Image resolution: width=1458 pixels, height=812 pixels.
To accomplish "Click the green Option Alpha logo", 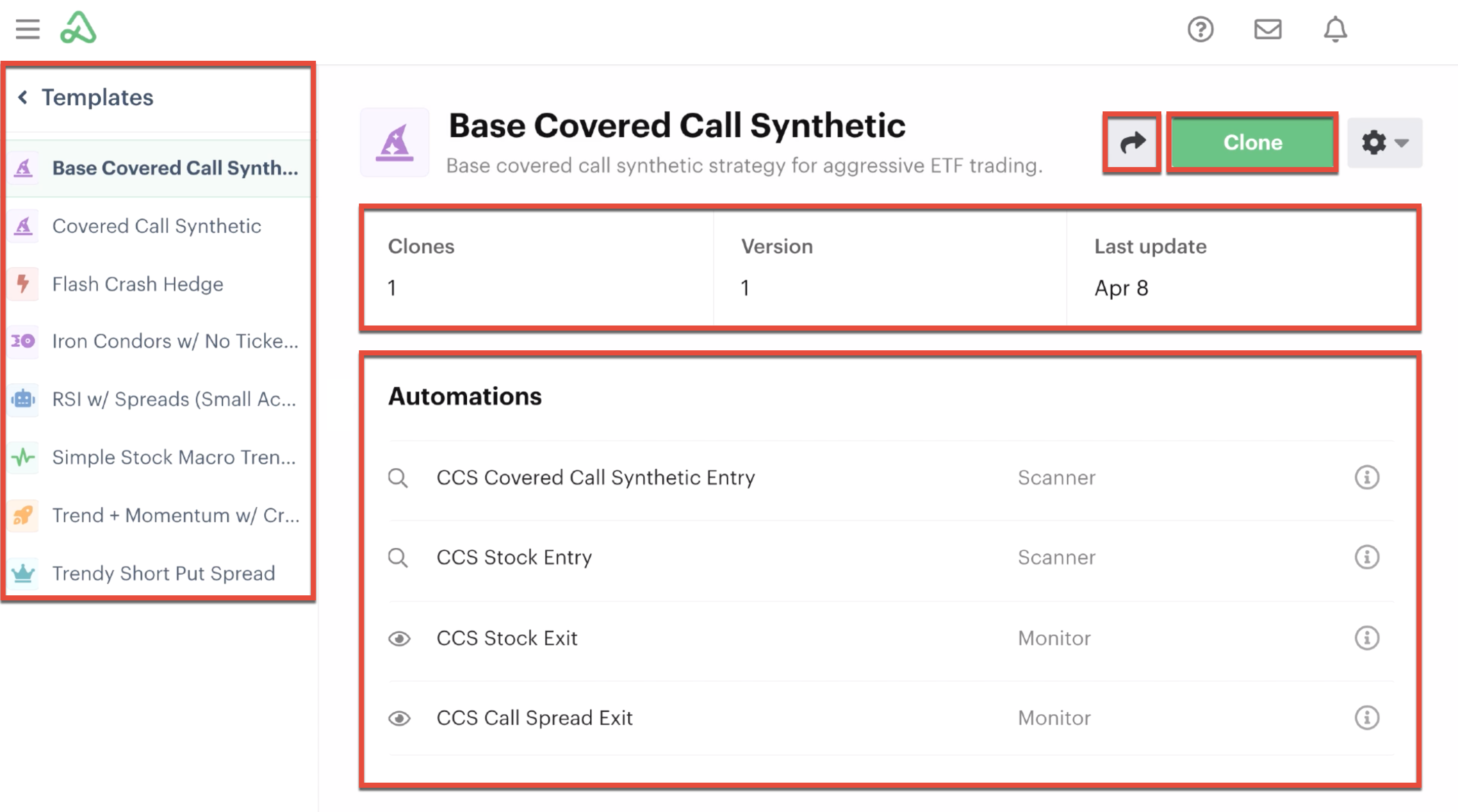I will pyautogui.click(x=78, y=28).
